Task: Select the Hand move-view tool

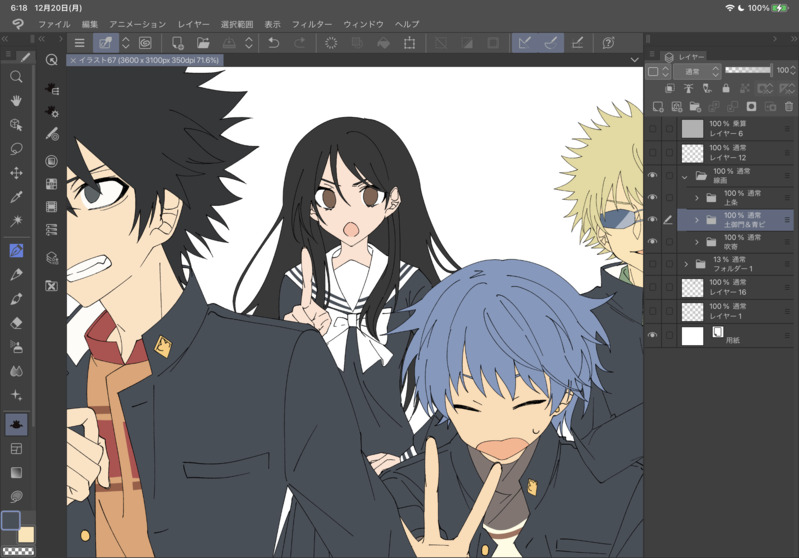Action: 16,100
